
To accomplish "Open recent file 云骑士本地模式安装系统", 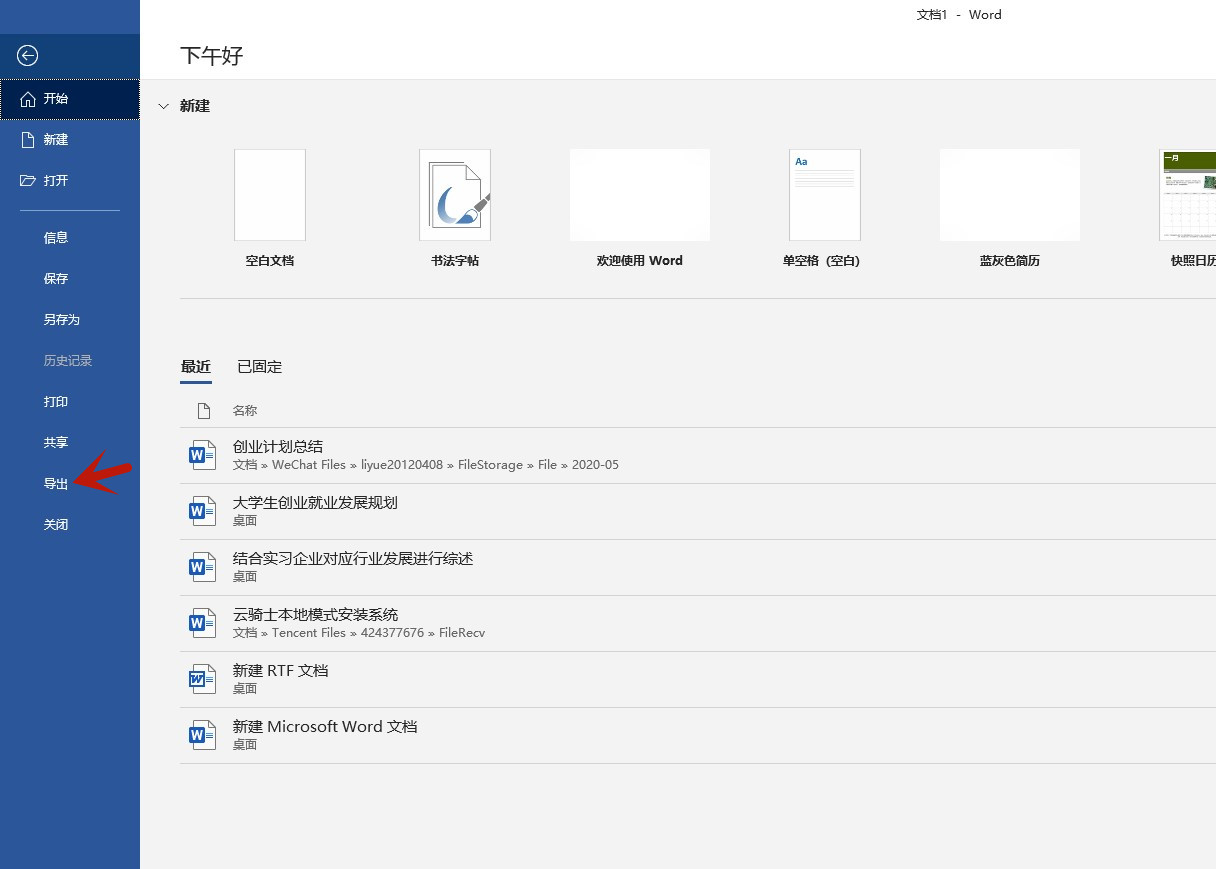I will [x=698, y=624].
